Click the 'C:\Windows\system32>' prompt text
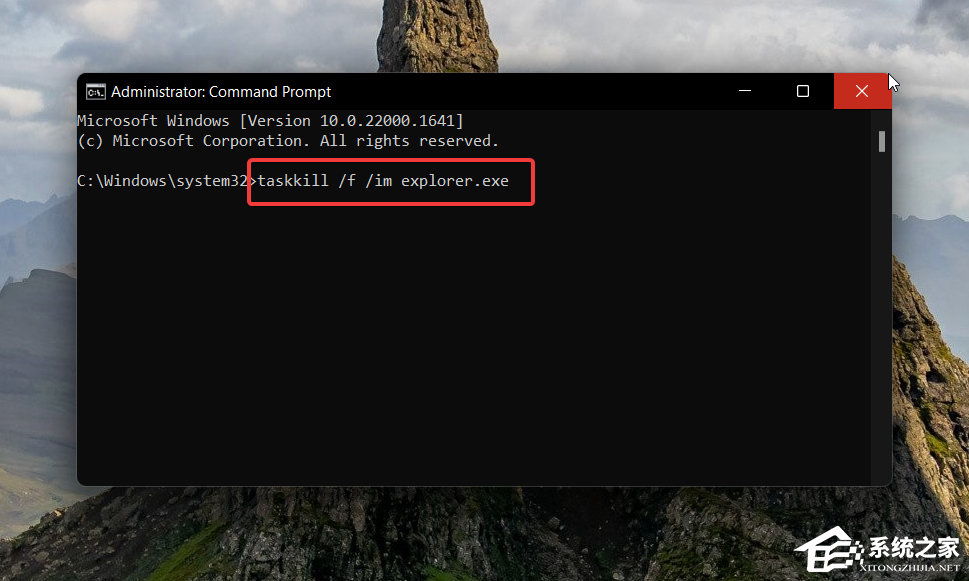 point(166,181)
